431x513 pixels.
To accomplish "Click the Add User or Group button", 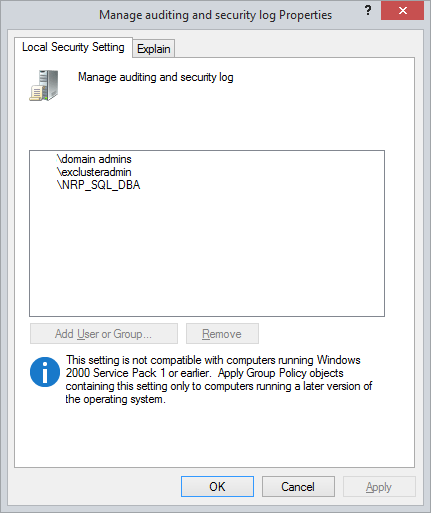I will (x=104, y=334).
